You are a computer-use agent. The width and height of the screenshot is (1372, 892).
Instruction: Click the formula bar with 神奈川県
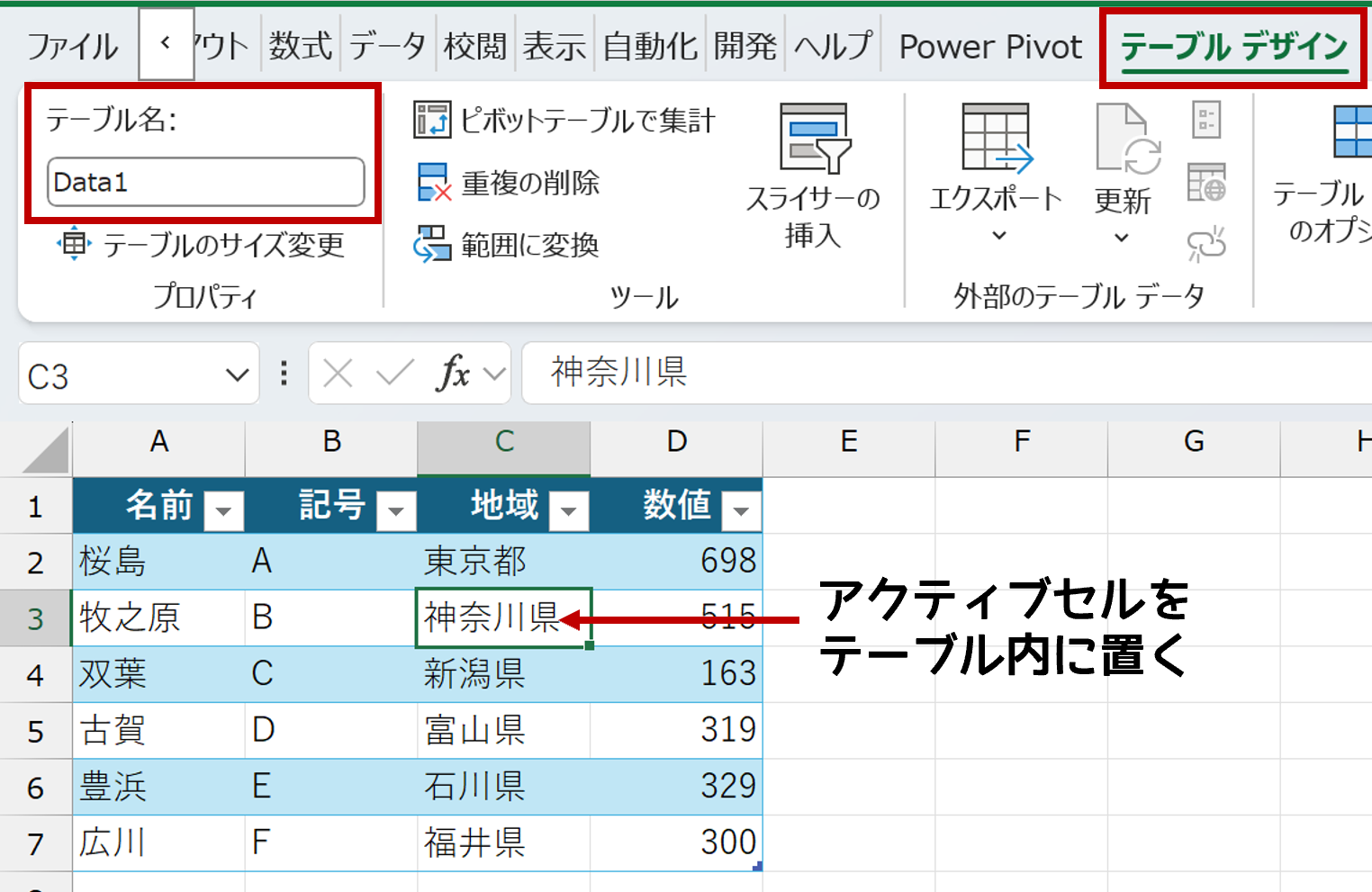(947, 372)
